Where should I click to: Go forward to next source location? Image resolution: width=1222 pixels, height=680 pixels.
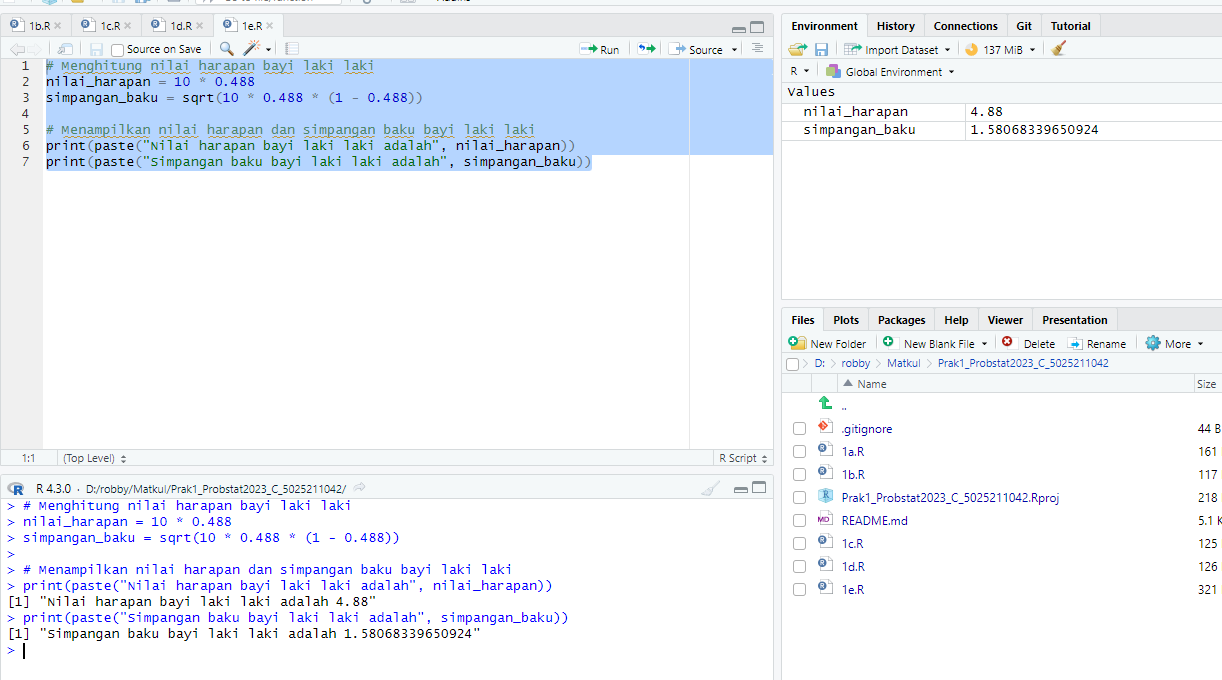tap(34, 49)
